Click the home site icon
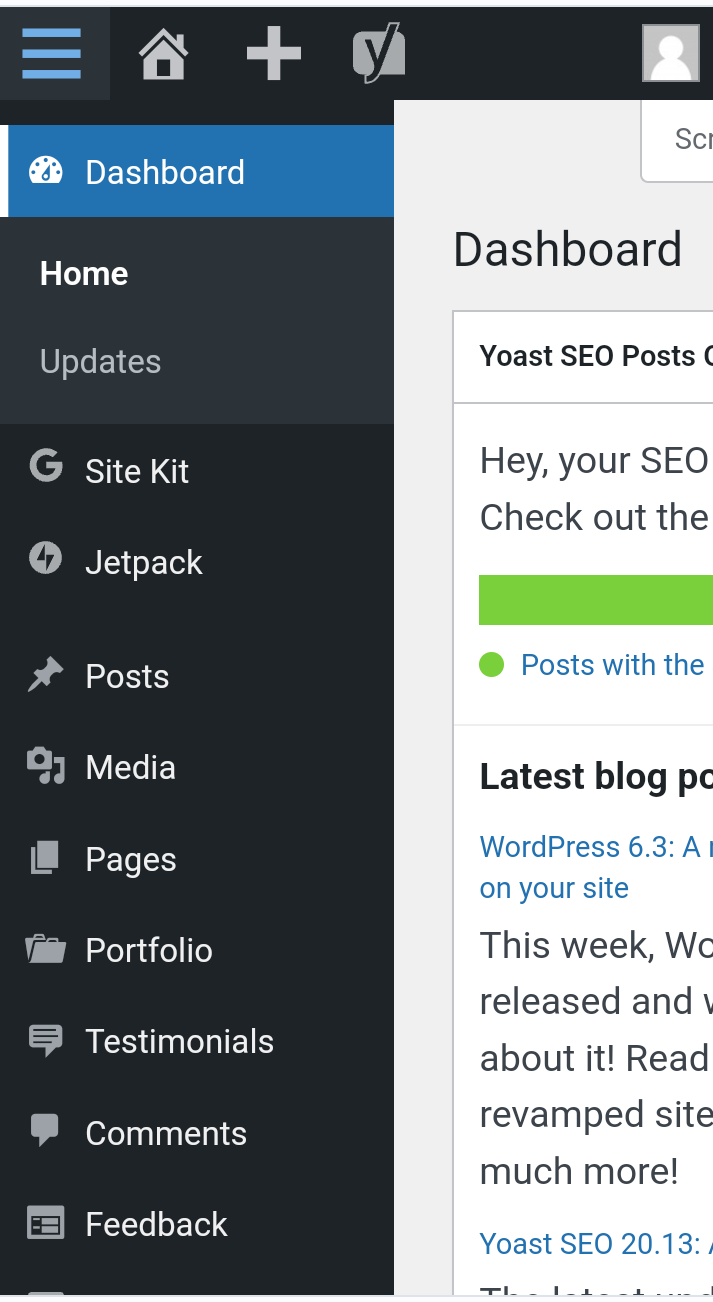 coord(164,53)
